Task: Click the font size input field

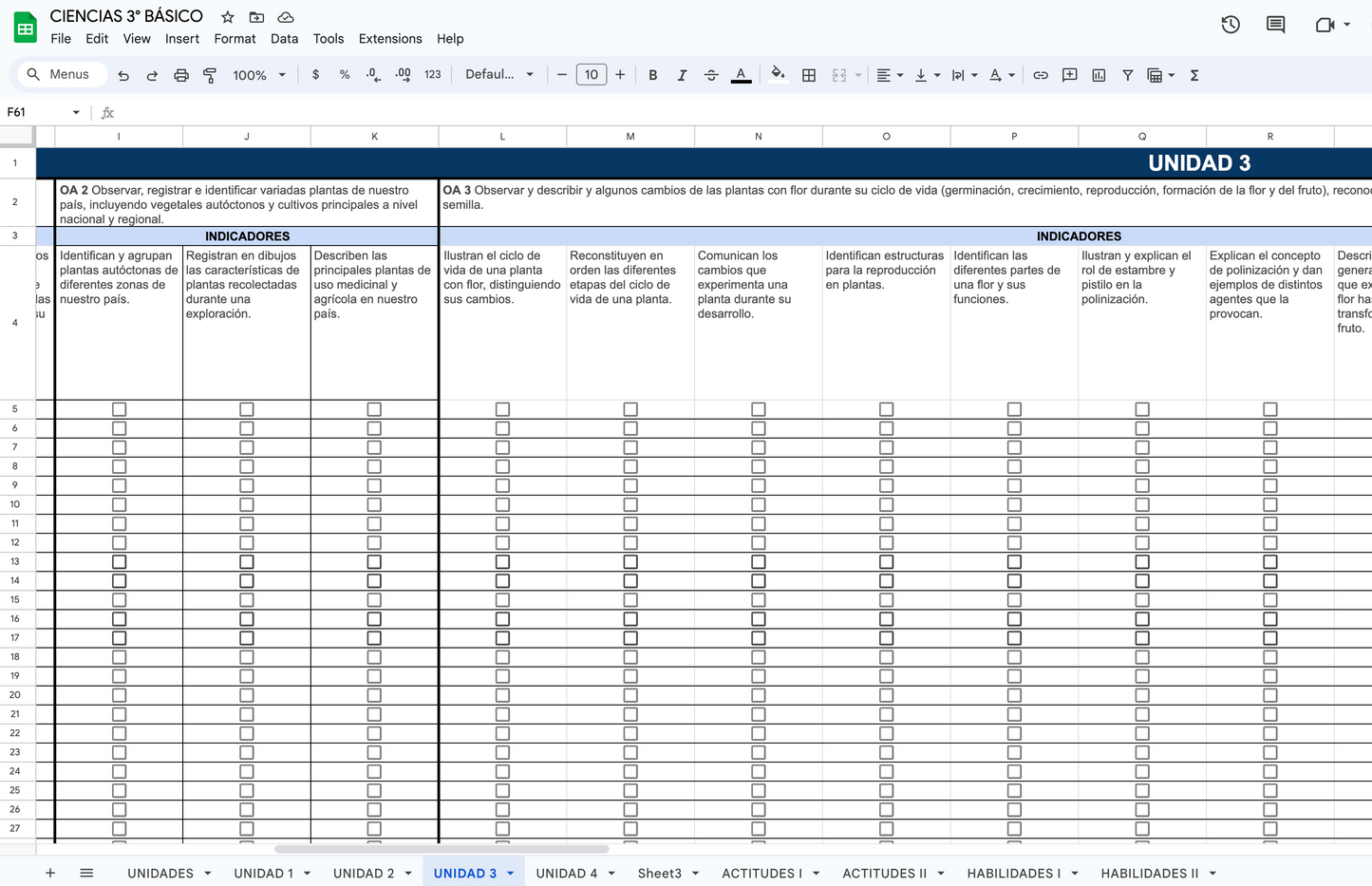Action: click(x=591, y=75)
